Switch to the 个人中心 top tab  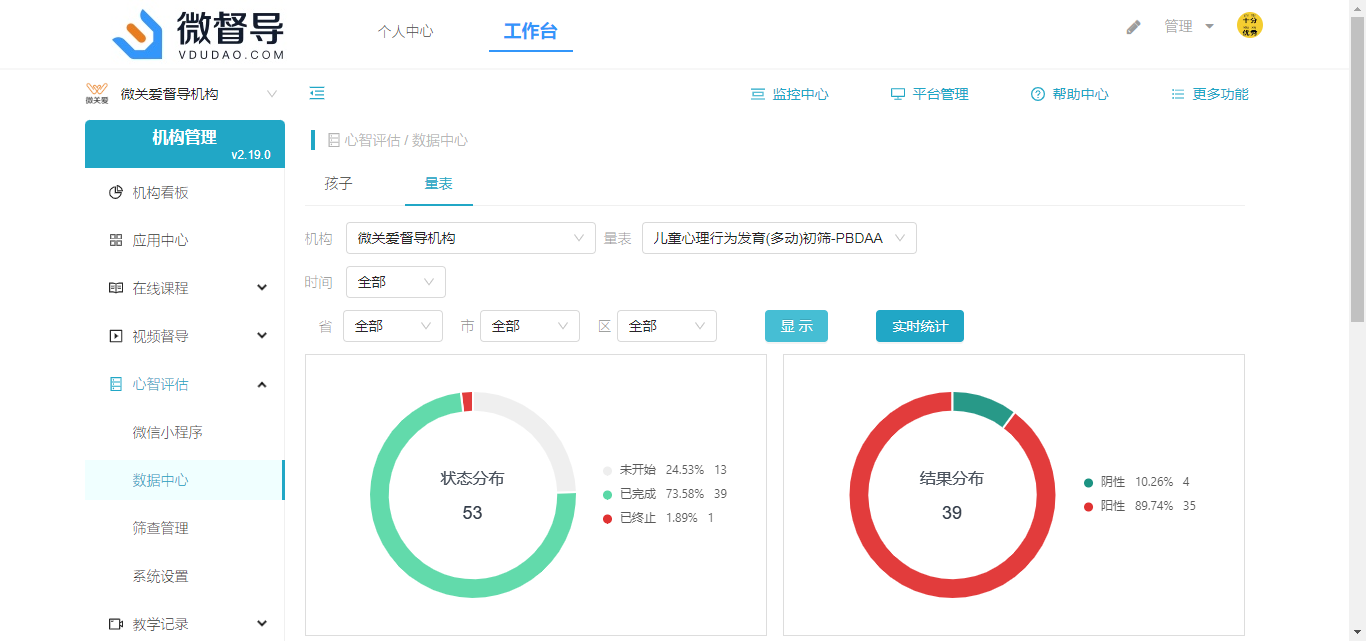[405, 31]
